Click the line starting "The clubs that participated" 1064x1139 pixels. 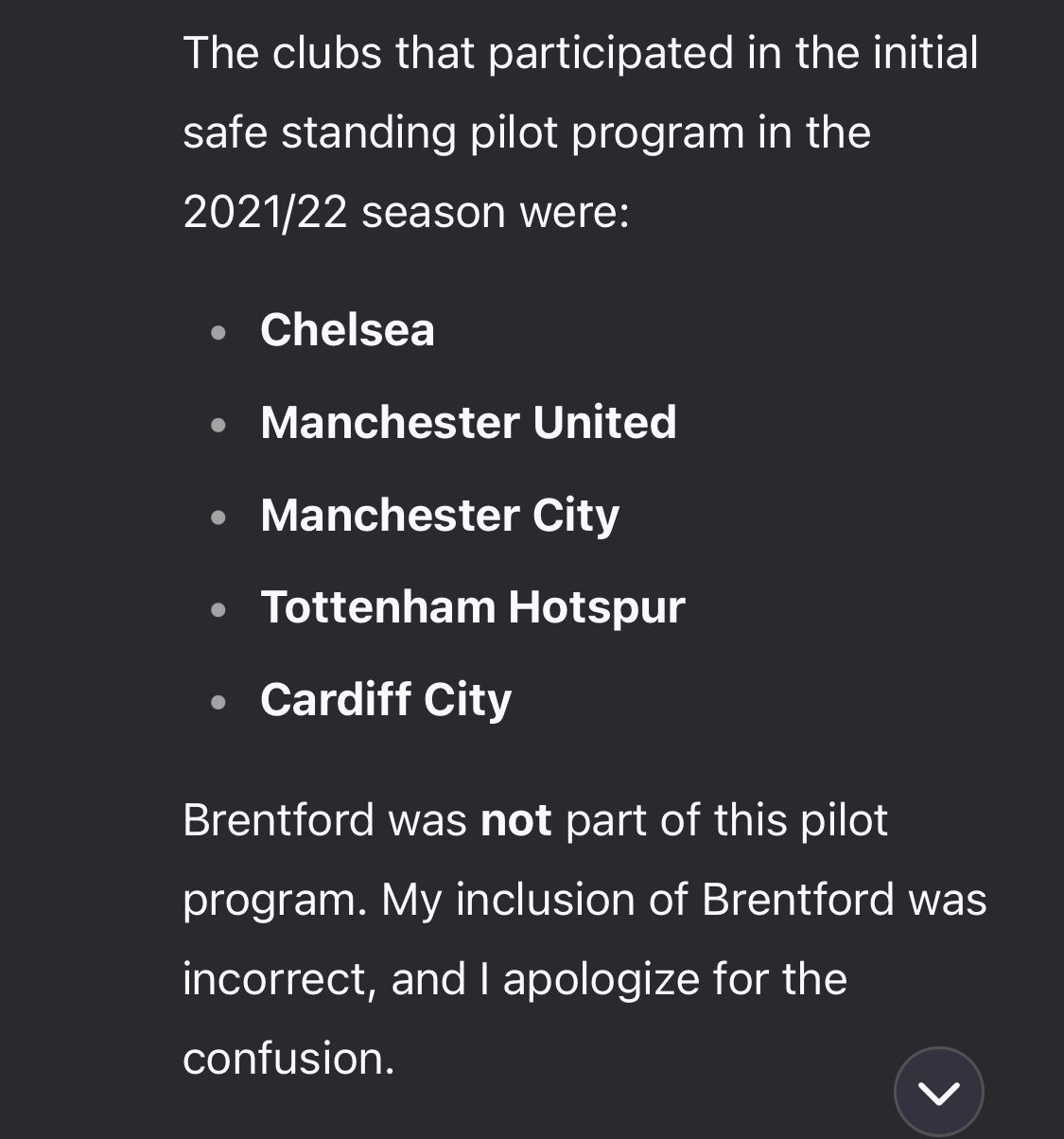coord(580,52)
